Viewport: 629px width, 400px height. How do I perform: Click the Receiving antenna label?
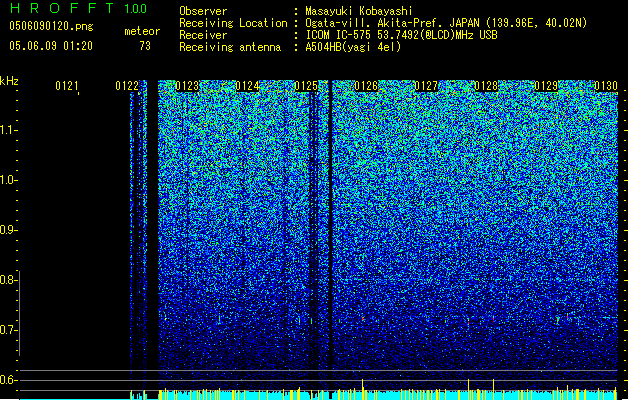click(230, 47)
